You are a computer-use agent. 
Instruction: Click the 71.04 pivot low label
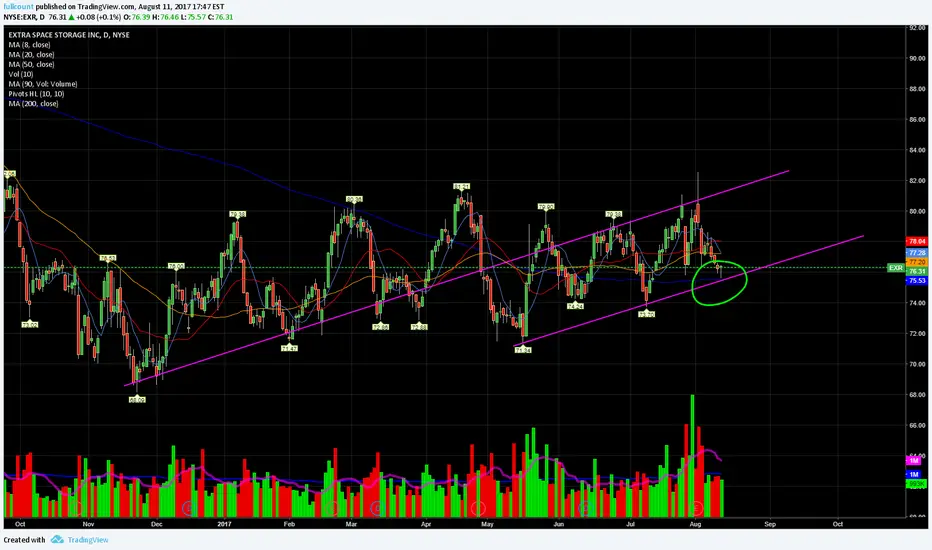(x=523, y=350)
